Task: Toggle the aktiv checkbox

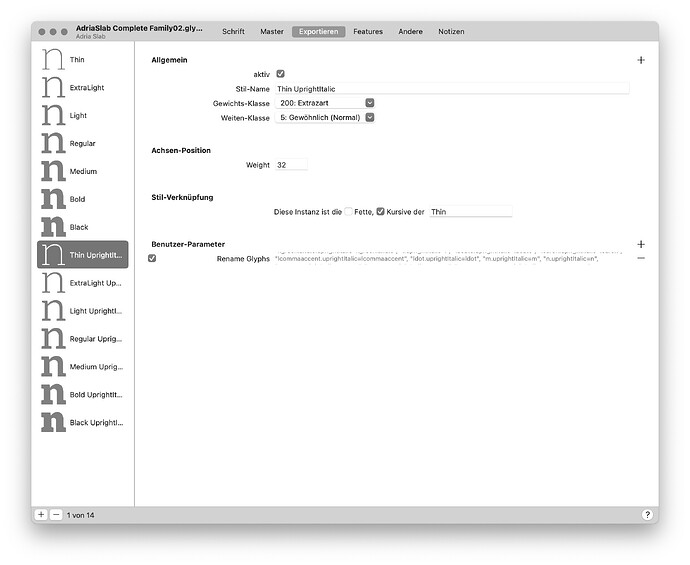Action: [280, 74]
